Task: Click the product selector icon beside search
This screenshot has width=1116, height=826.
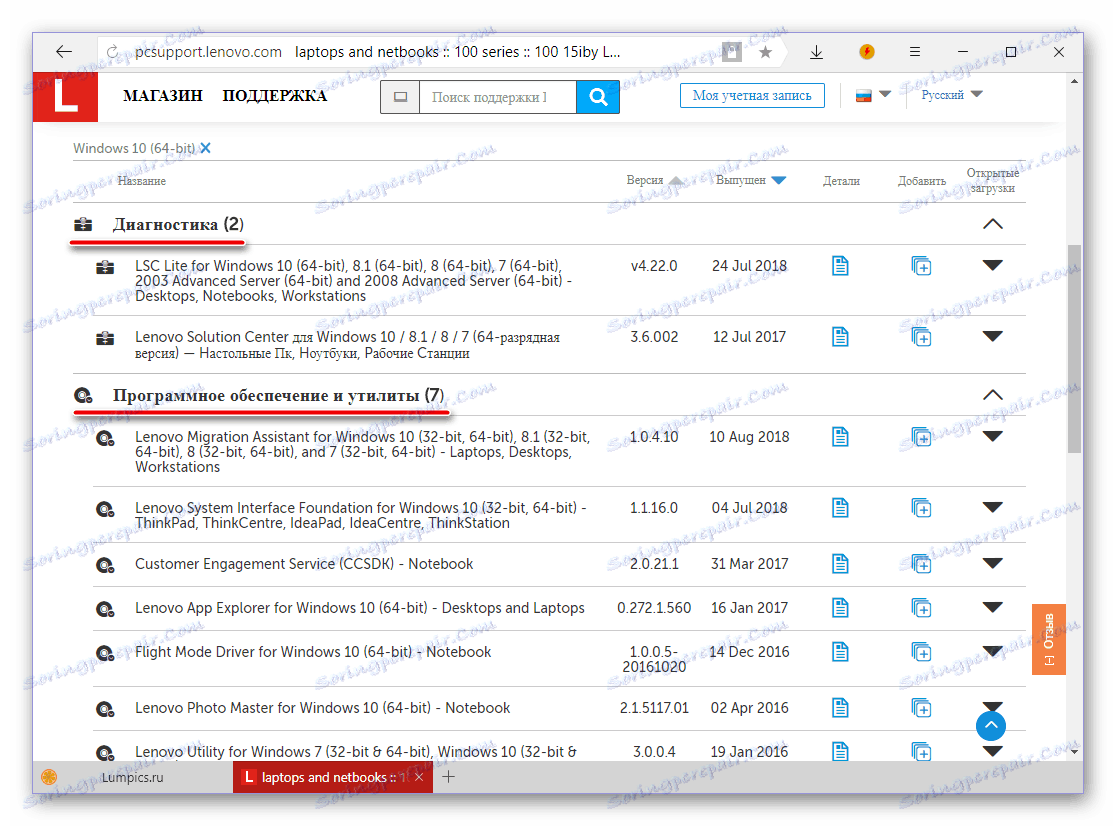Action: (x=401, y=97)
